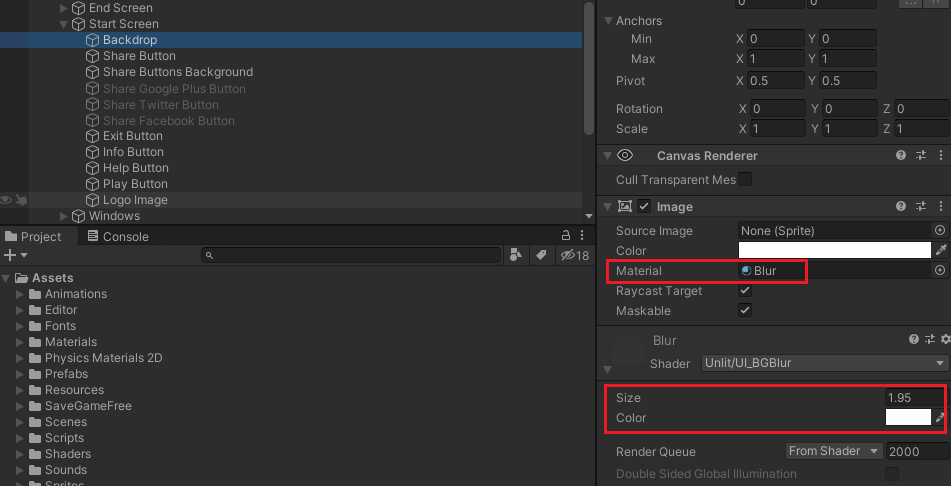Toggle hidden packages visibility count 18

coord(574,255)
